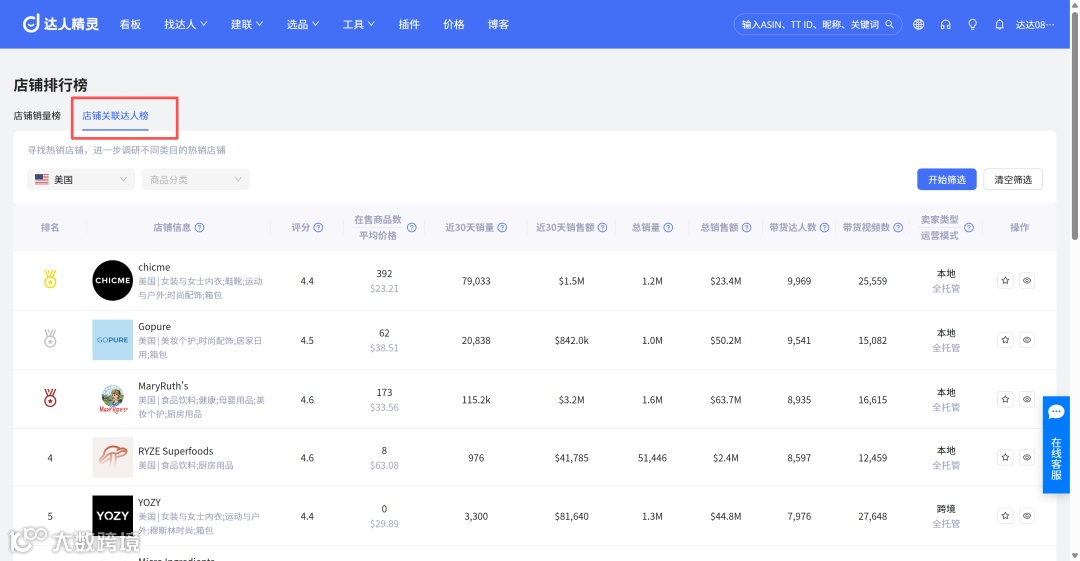Open the 达达08 account menu
1080x561 pixels.
click(x=1035, y=24)
